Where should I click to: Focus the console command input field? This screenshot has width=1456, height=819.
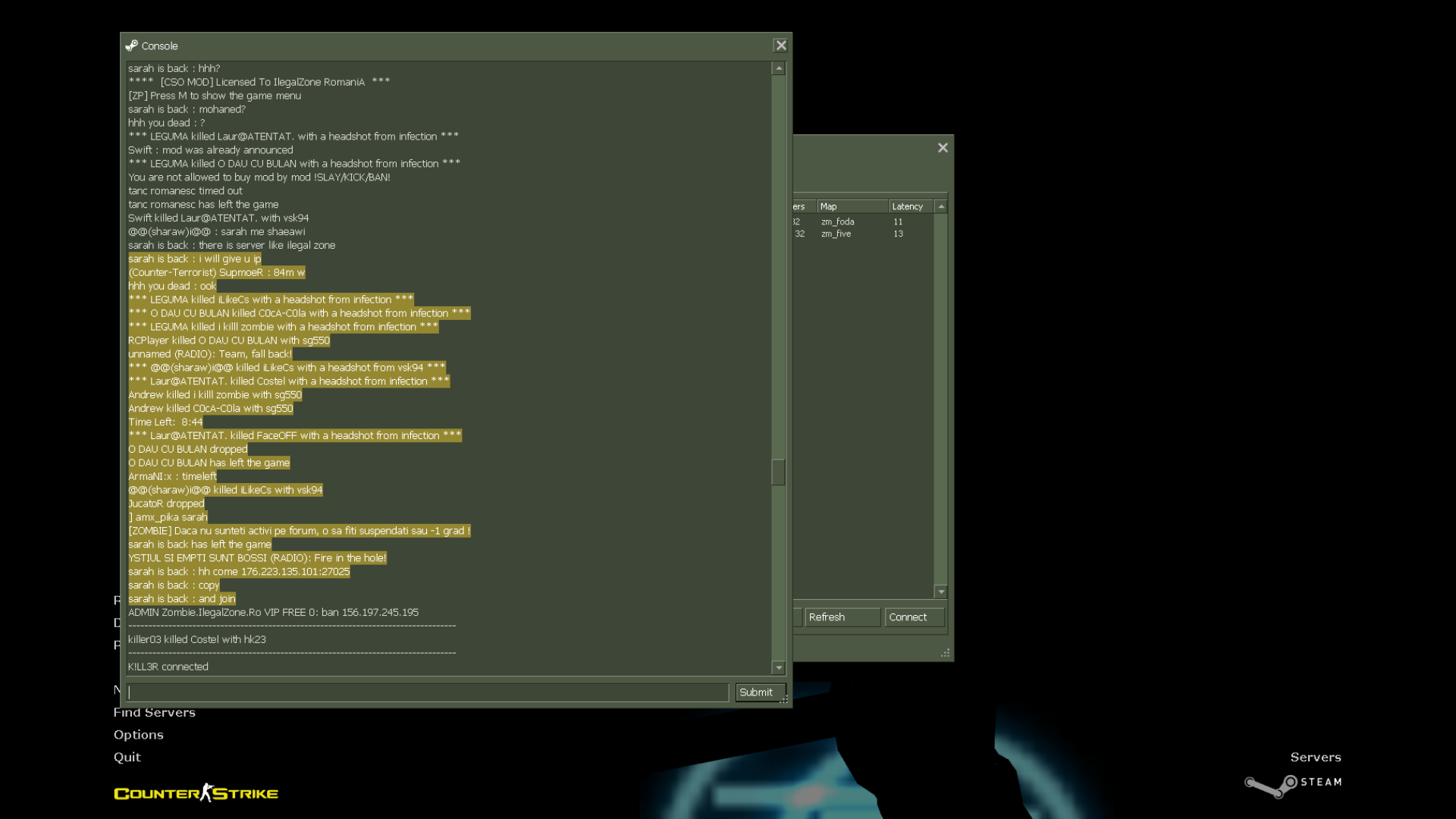coord(428,692)
